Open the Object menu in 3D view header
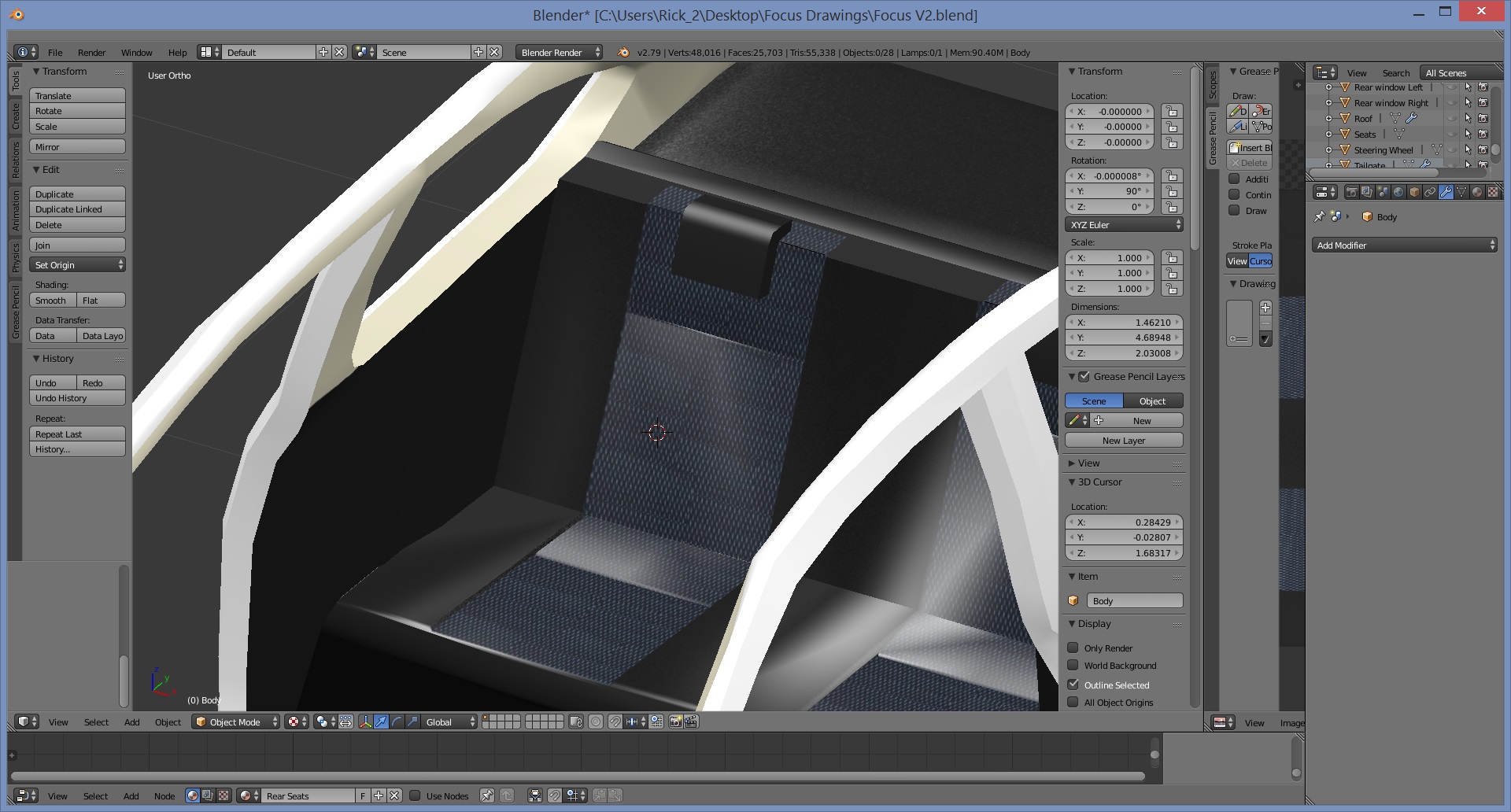 click(168, 722)
